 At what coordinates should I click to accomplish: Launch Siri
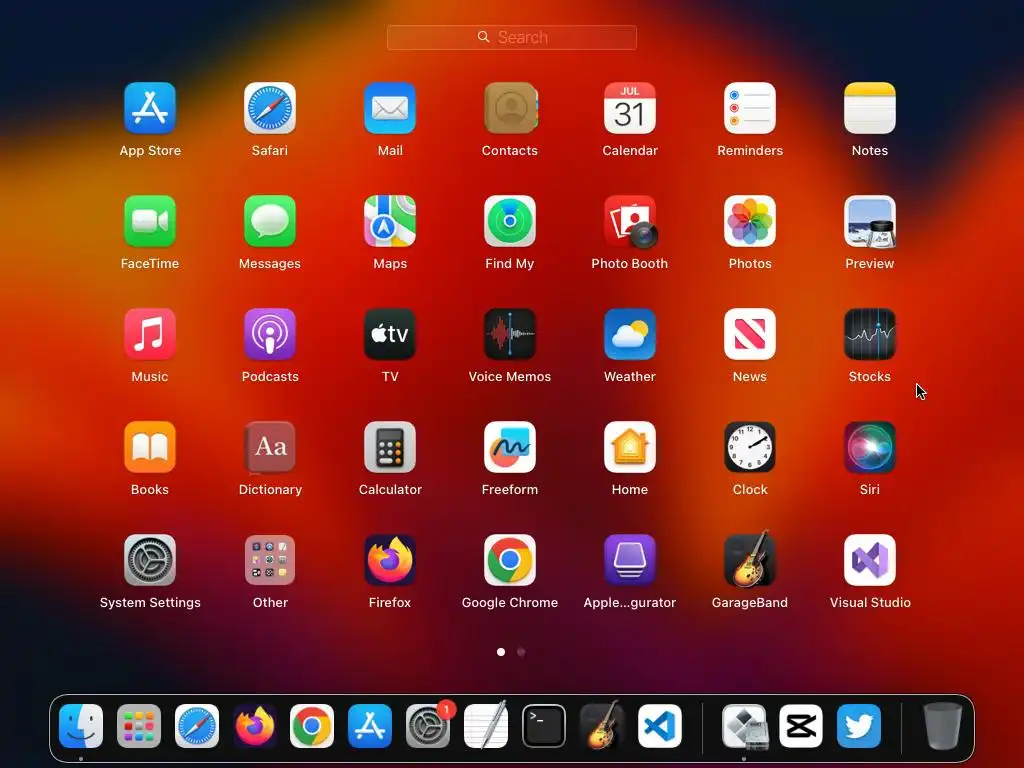click(x=870, y=447)
